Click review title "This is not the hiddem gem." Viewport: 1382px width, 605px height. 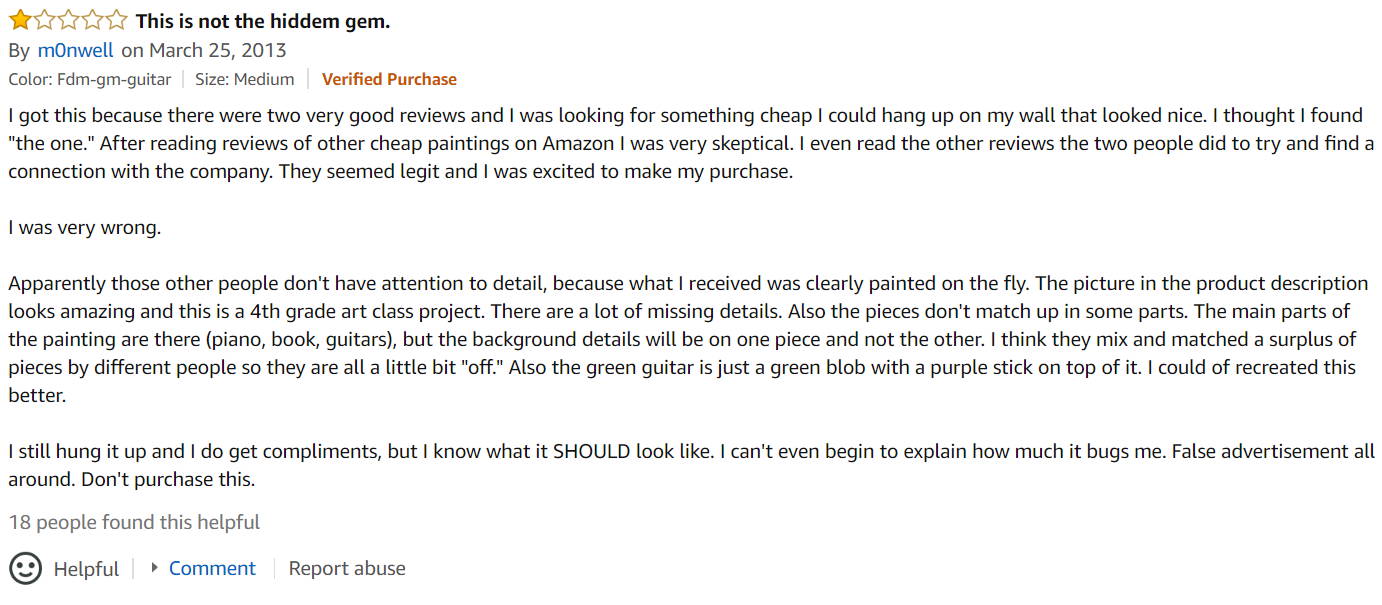pos(263,21)
